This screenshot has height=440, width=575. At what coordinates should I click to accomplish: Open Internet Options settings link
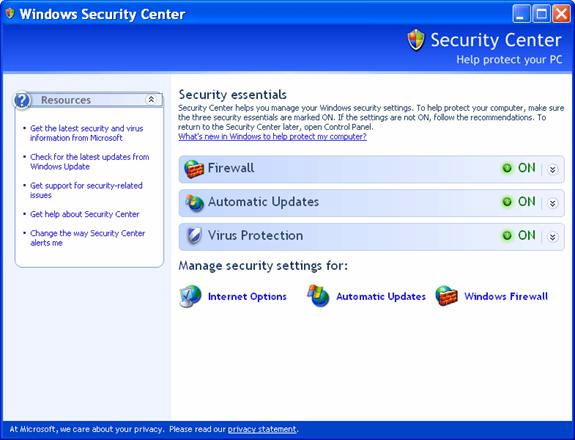pos(247,296)
